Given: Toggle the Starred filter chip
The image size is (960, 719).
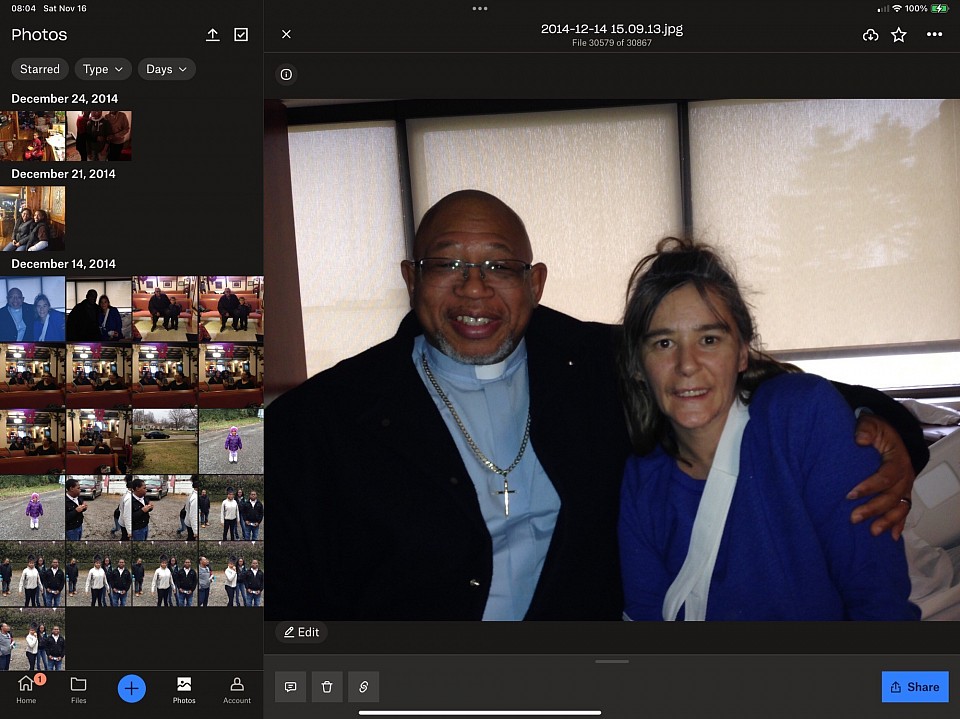Looking at the screenshot, I should click(x=40, y=69).
